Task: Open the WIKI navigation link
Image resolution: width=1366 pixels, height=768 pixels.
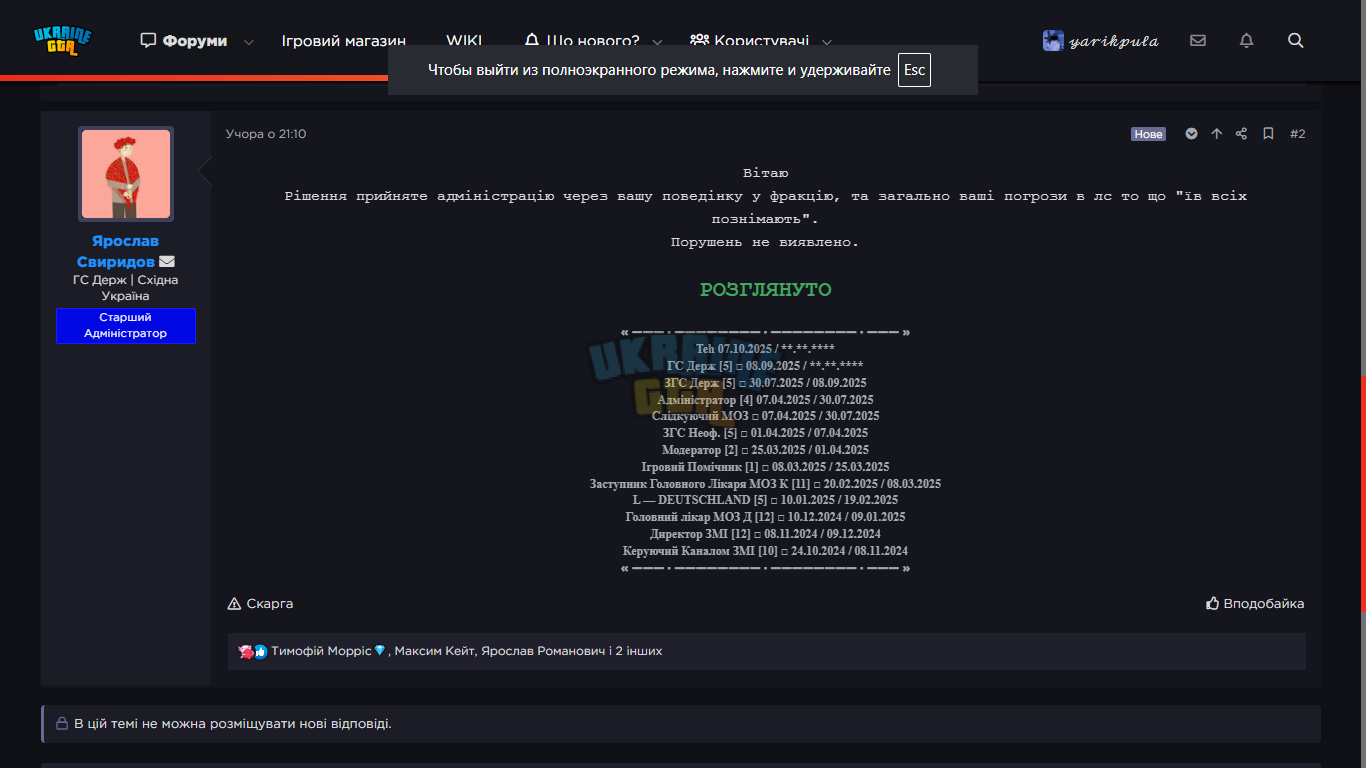Action: pyautogui.click(x=464, y=41)
